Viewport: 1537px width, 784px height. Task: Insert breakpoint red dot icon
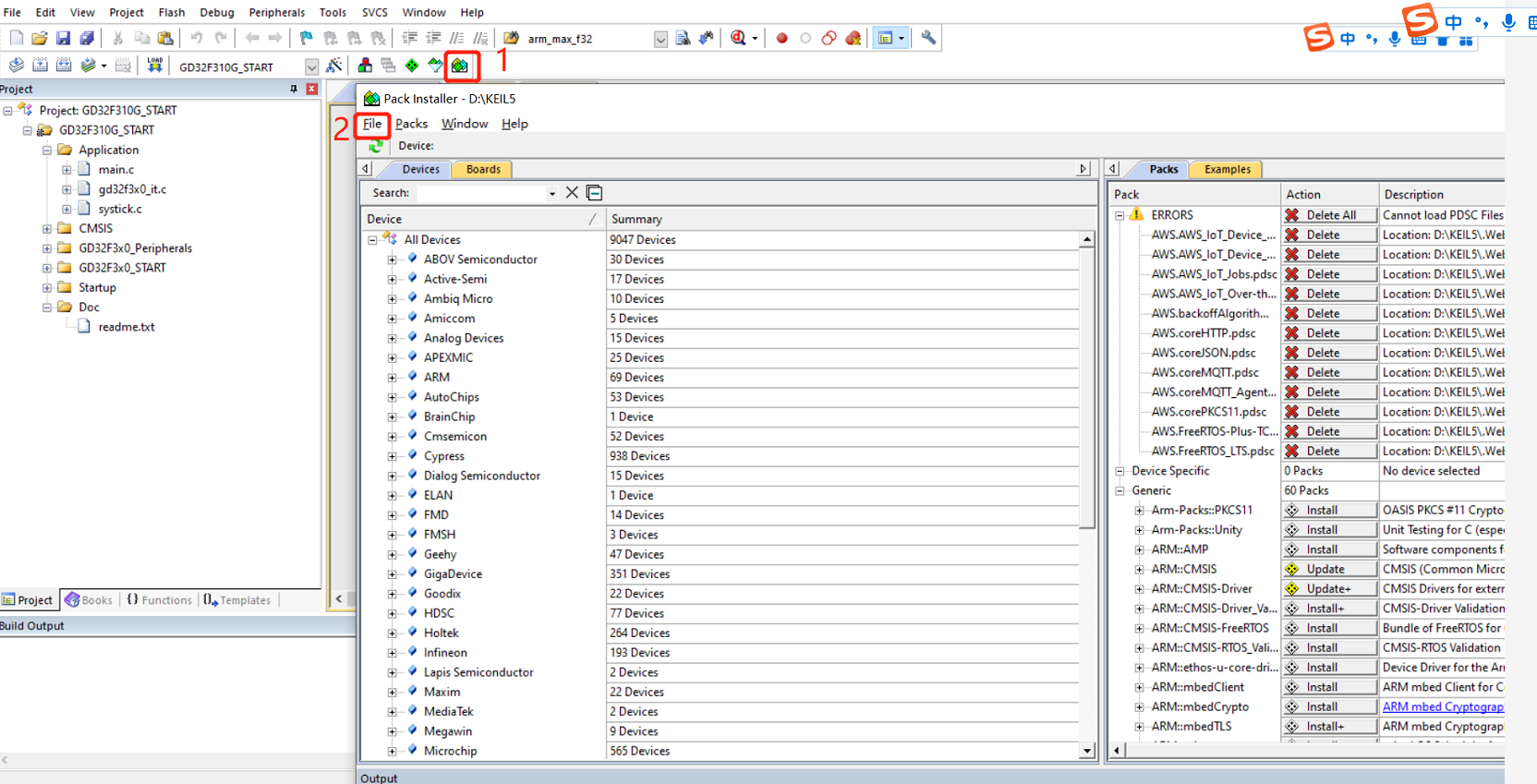point(781,38)
